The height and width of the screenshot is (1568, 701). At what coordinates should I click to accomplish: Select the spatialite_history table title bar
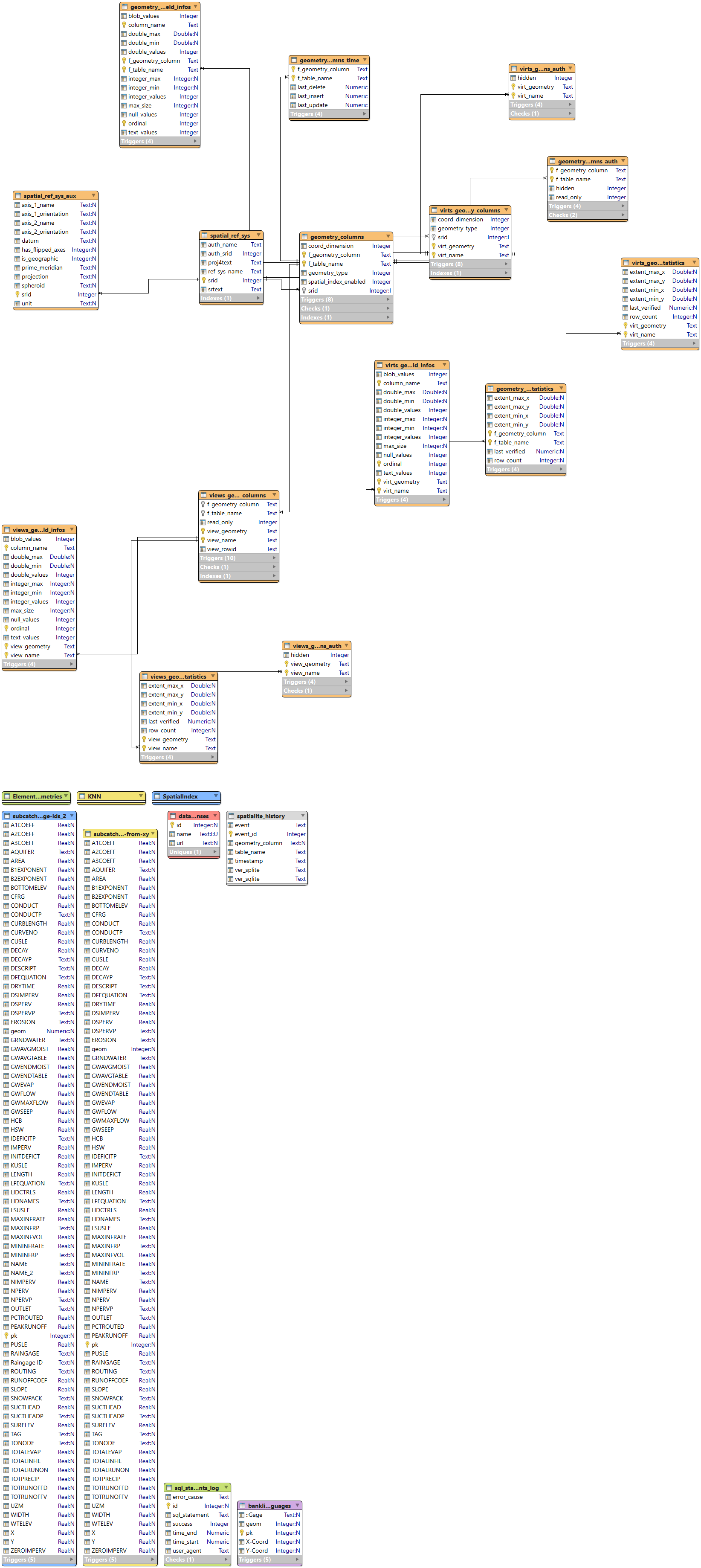click(266, 816)
